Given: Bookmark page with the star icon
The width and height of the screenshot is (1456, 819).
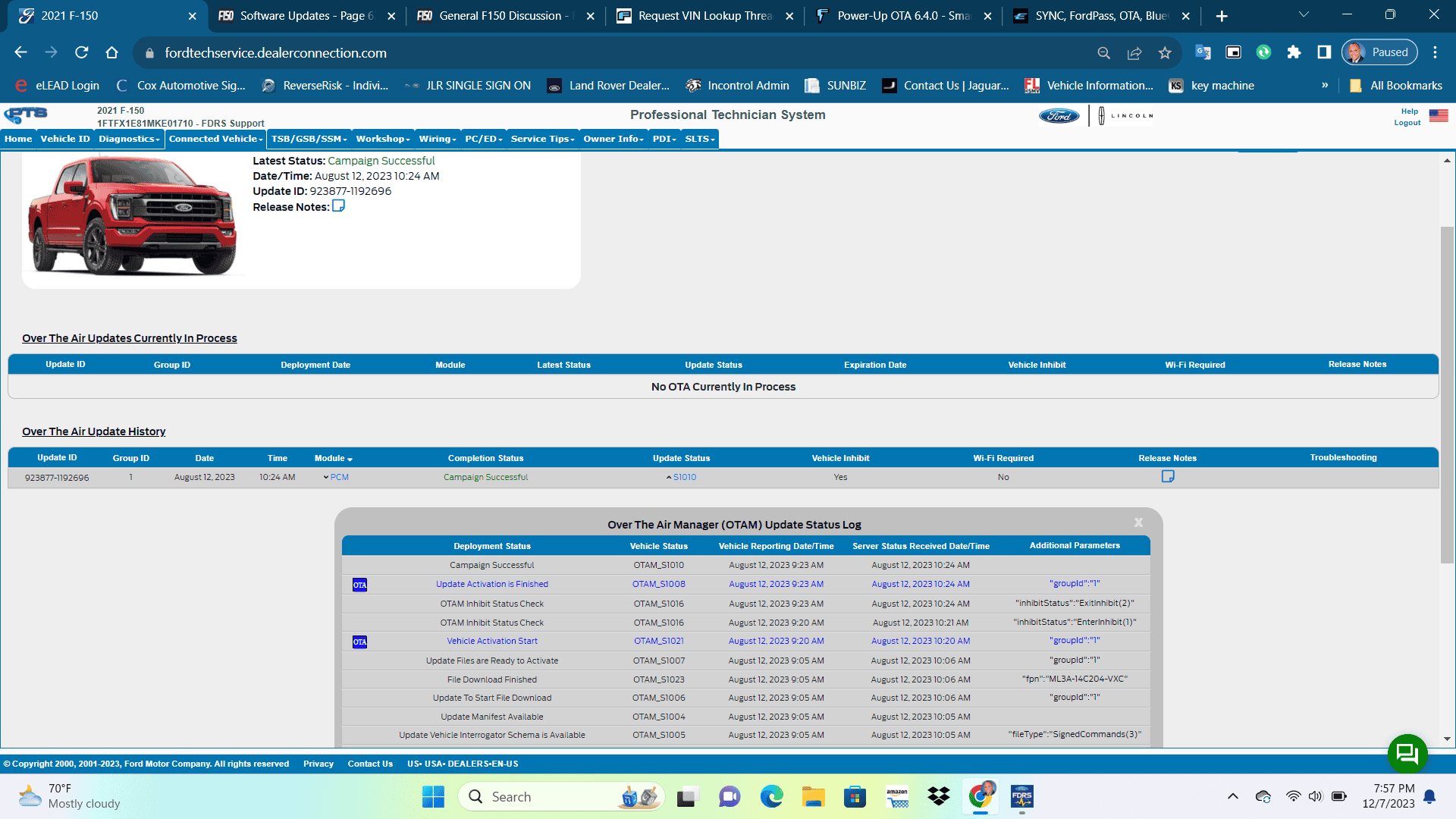Looking at the screenshot, I should [1165, 53].
